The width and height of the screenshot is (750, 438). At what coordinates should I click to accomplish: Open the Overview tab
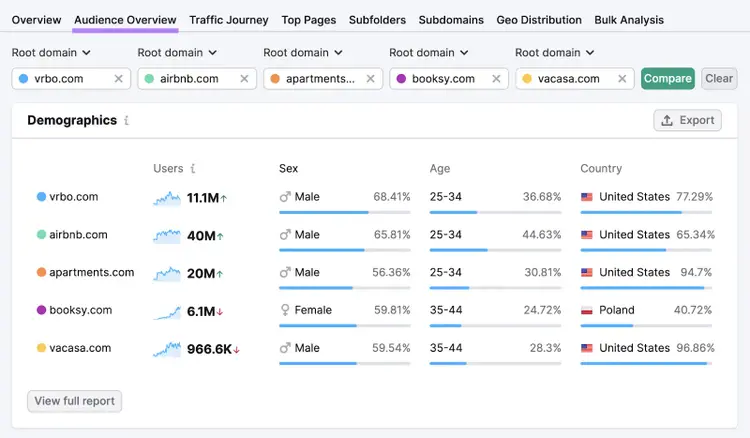(x=36, y=20)
